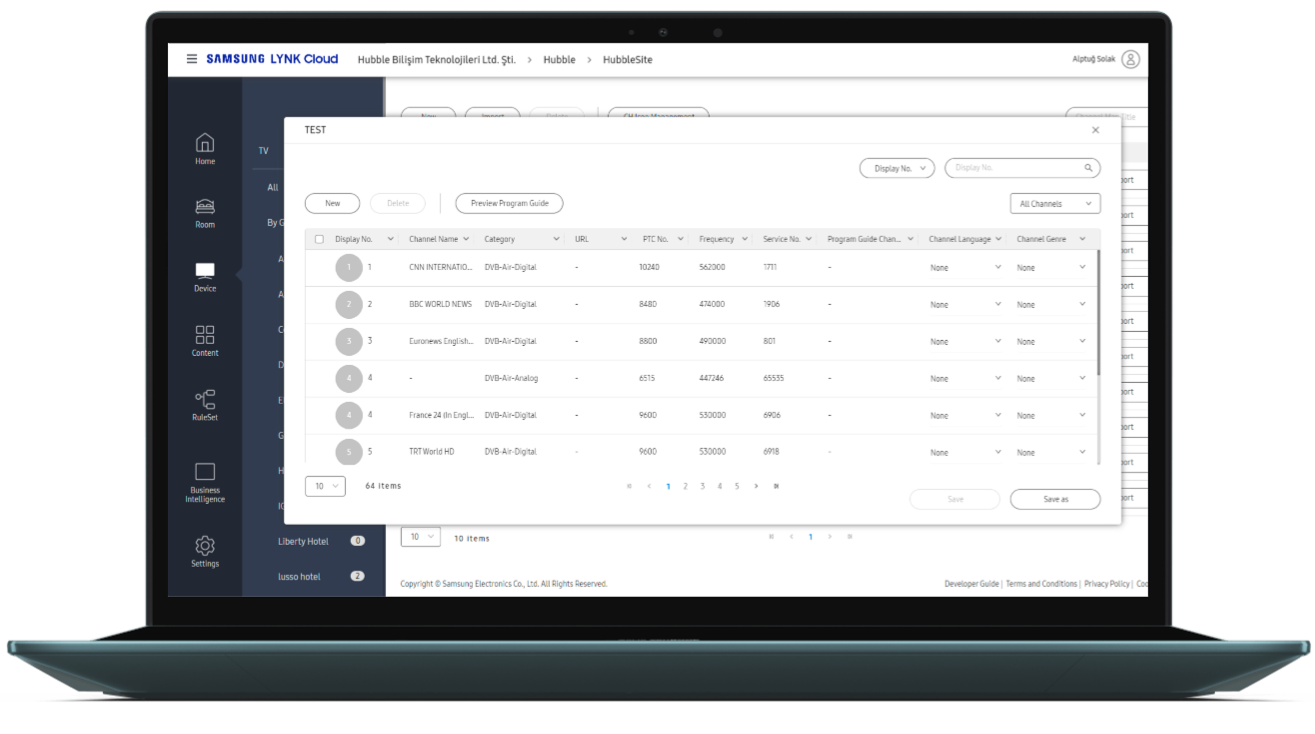Click the Display No. search input field
Viewport: 1315px width, 734px height.
(x=1015, y=168)
